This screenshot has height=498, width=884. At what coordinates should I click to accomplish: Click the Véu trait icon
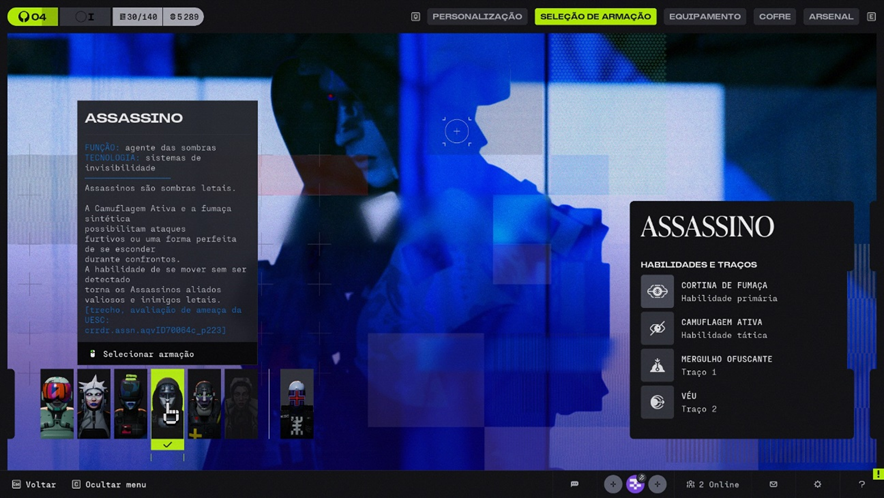(x=657, y=402)
